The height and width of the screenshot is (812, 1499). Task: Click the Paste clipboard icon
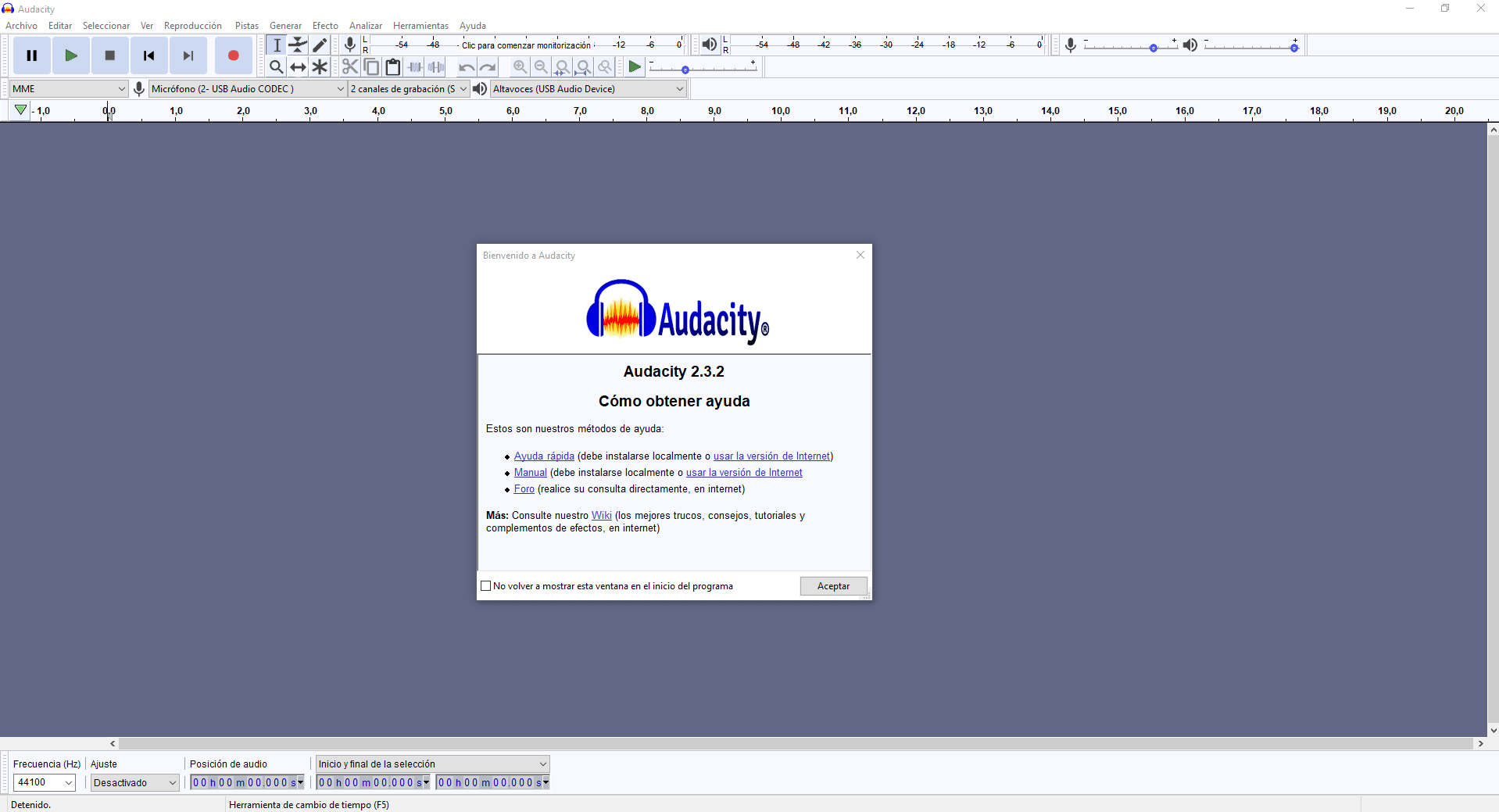click(x=393, y=67)
